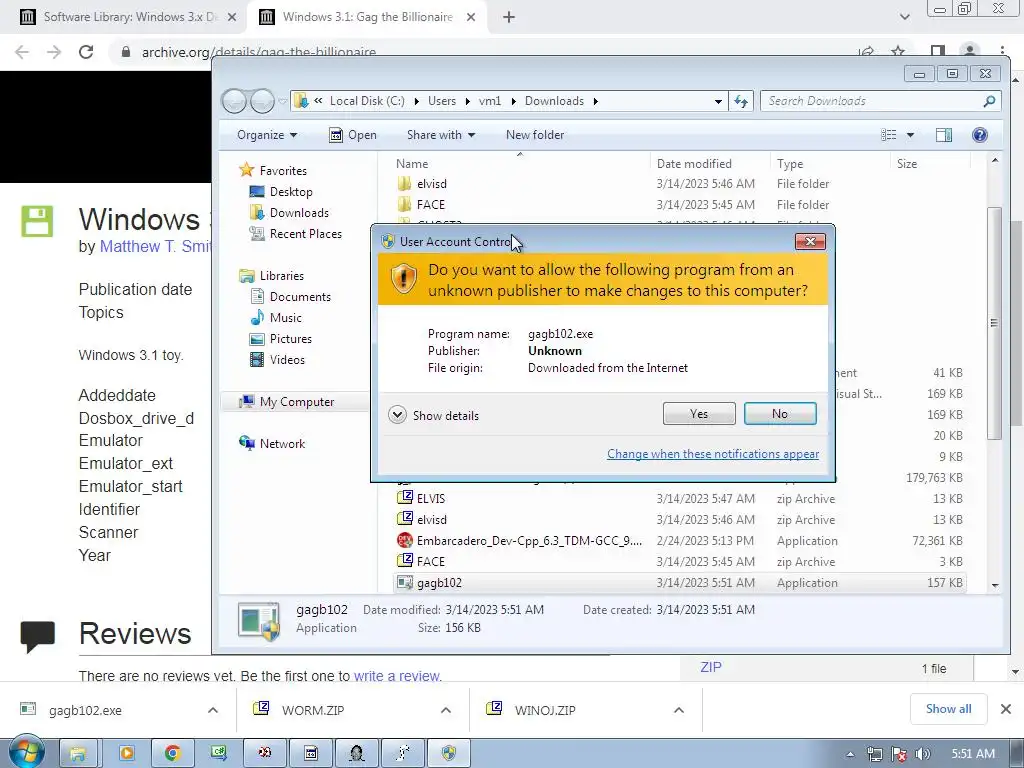Select the ELVIS zip archive row
Screen dimensions: 1024x768
tap(679, 499)
